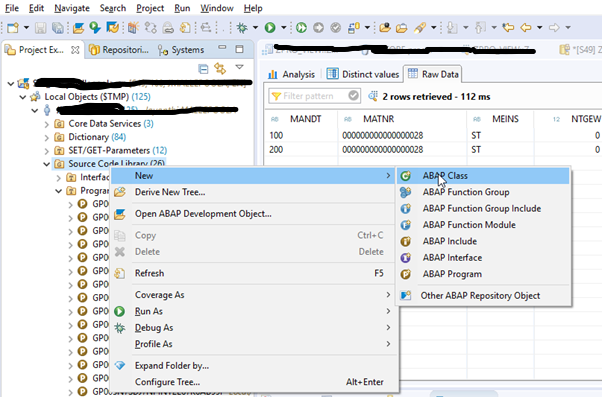
Task: Open the Repositories view tab
Action: click(x=119, y=50)
